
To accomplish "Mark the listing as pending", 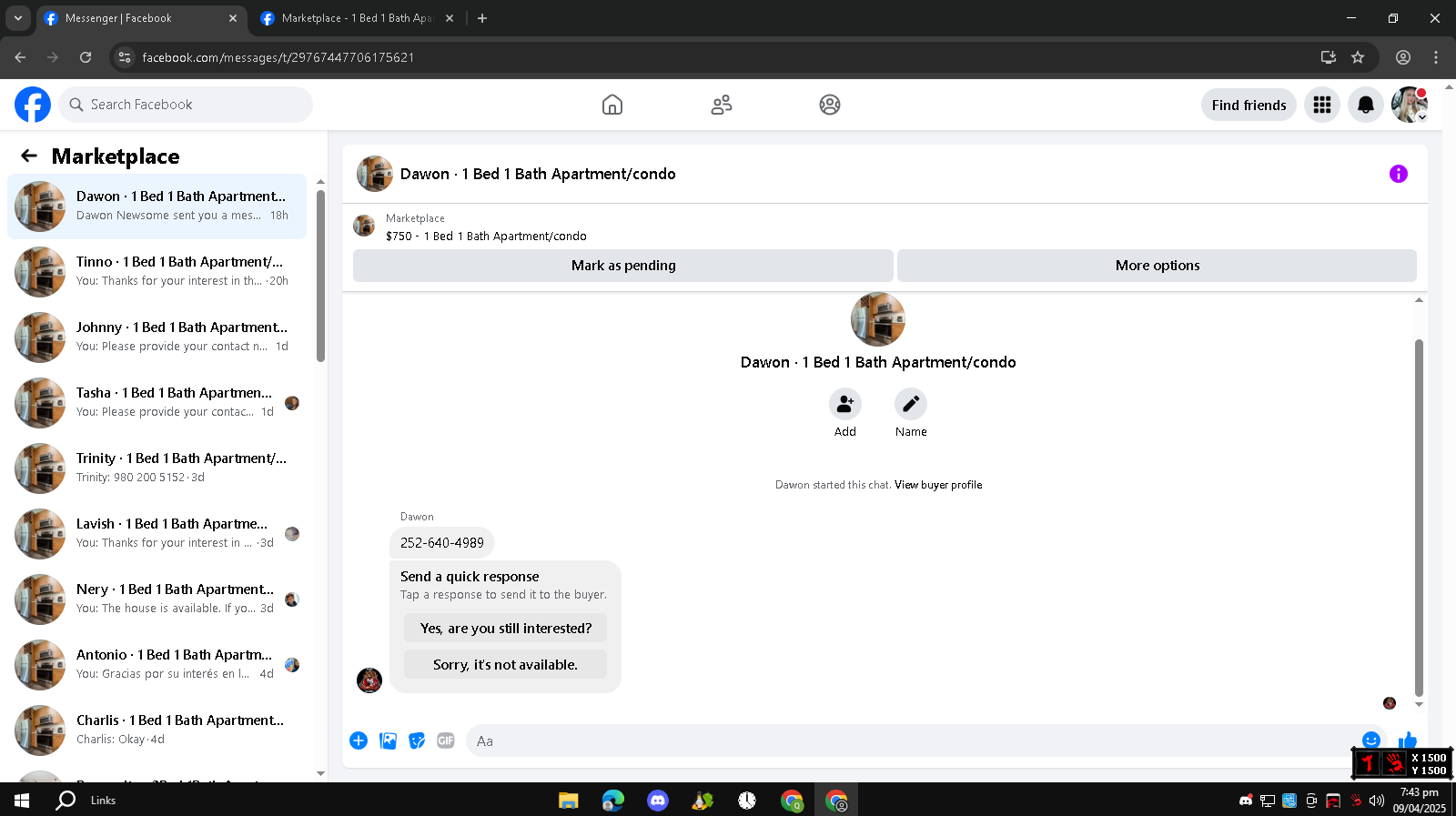I will (623, 266).
